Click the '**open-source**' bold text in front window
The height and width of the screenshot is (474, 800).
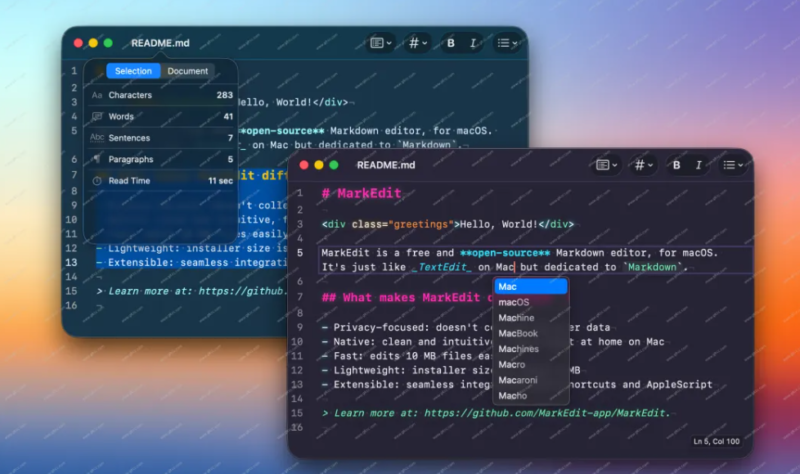pos(505,253)
